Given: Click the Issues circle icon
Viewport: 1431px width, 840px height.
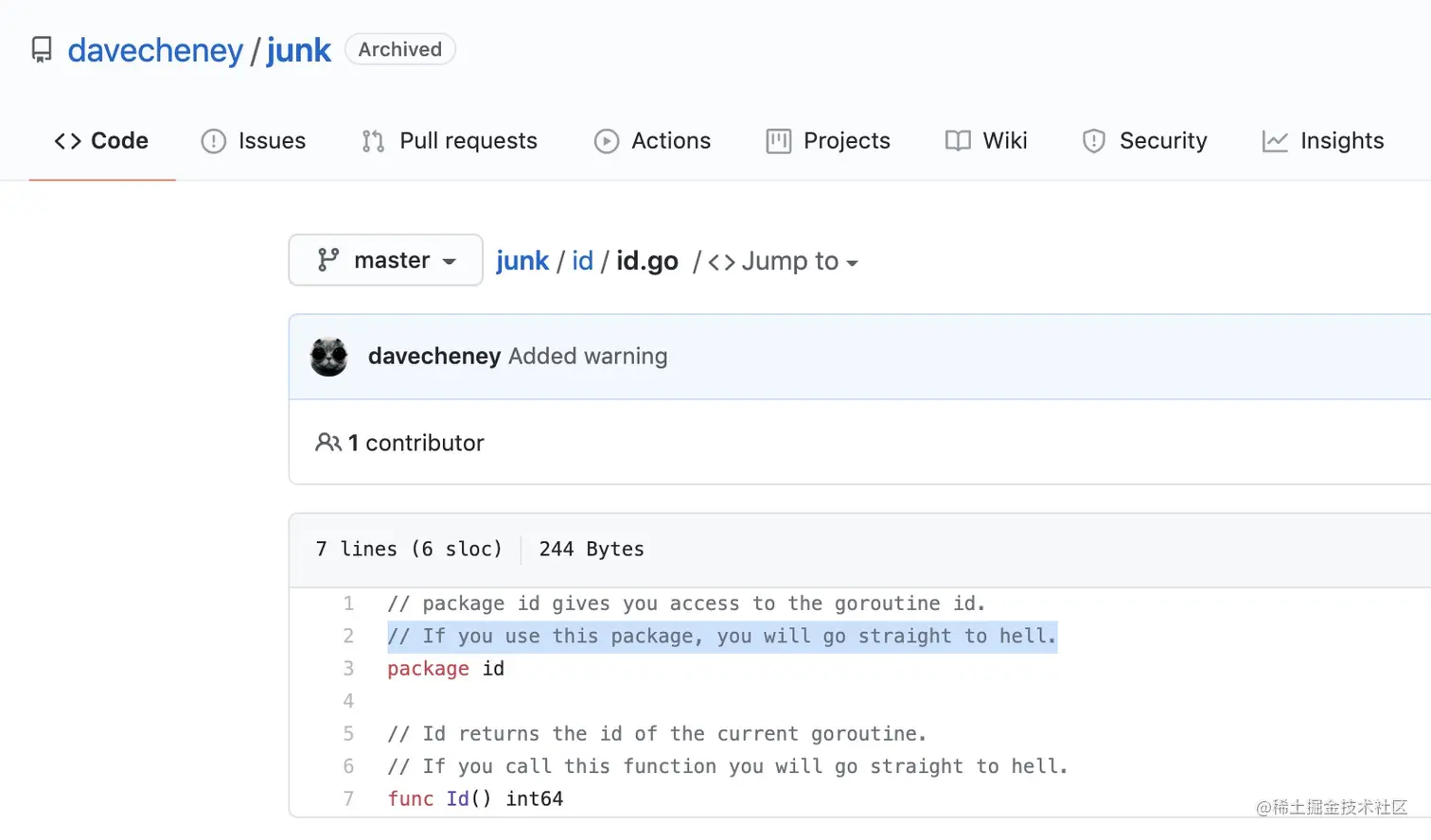Looking at the screenshot, I should [x=214, y=141].
